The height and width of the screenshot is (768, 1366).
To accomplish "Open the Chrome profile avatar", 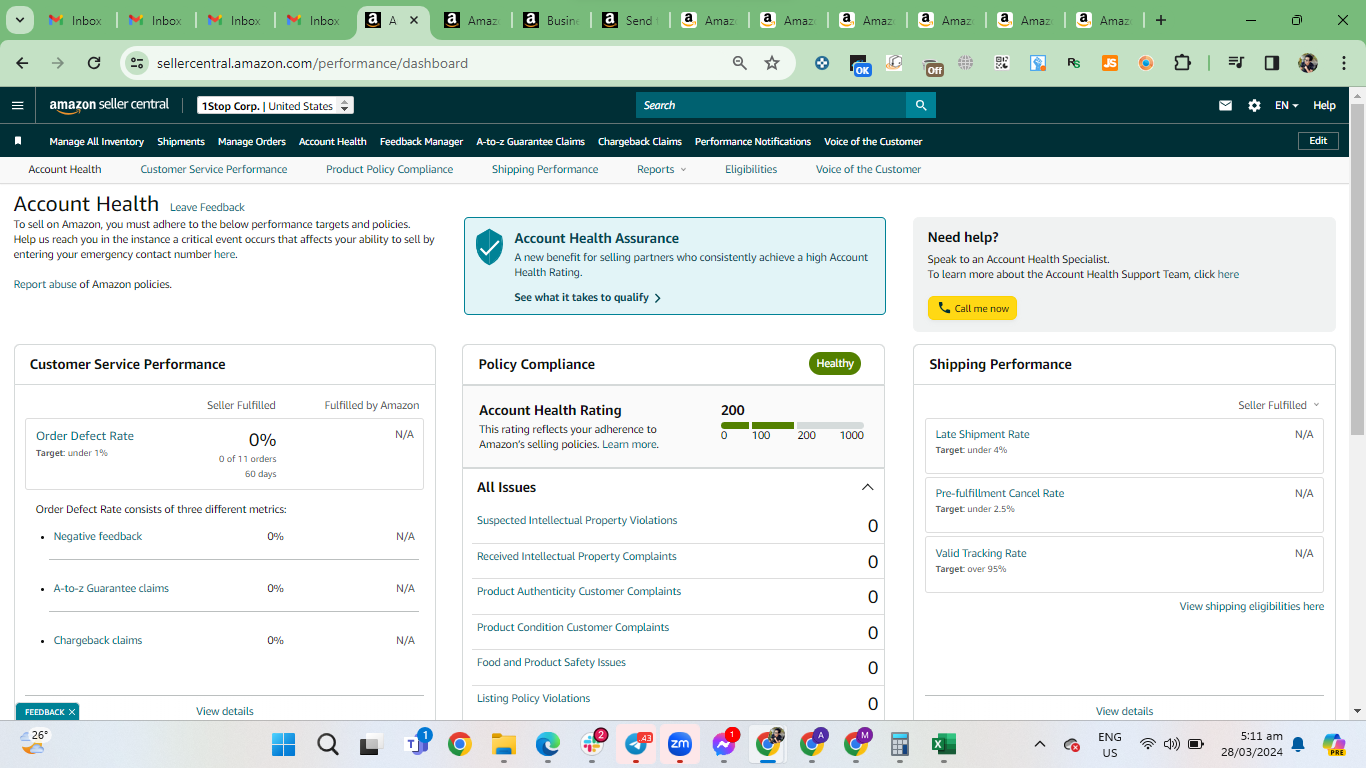I will [x=1308, y=63].
